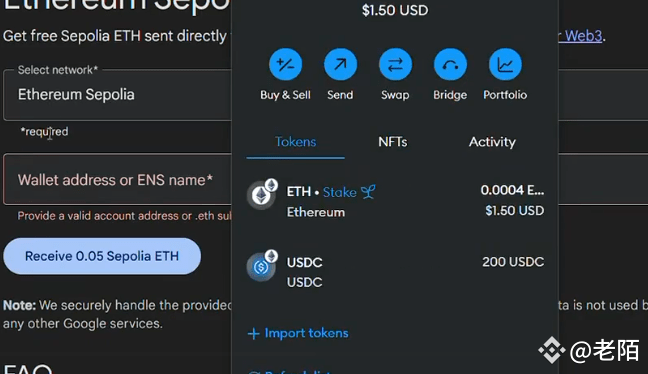648x374 pixels.
Task: Open the Activity tab
Action: click(x=492, y=142)
